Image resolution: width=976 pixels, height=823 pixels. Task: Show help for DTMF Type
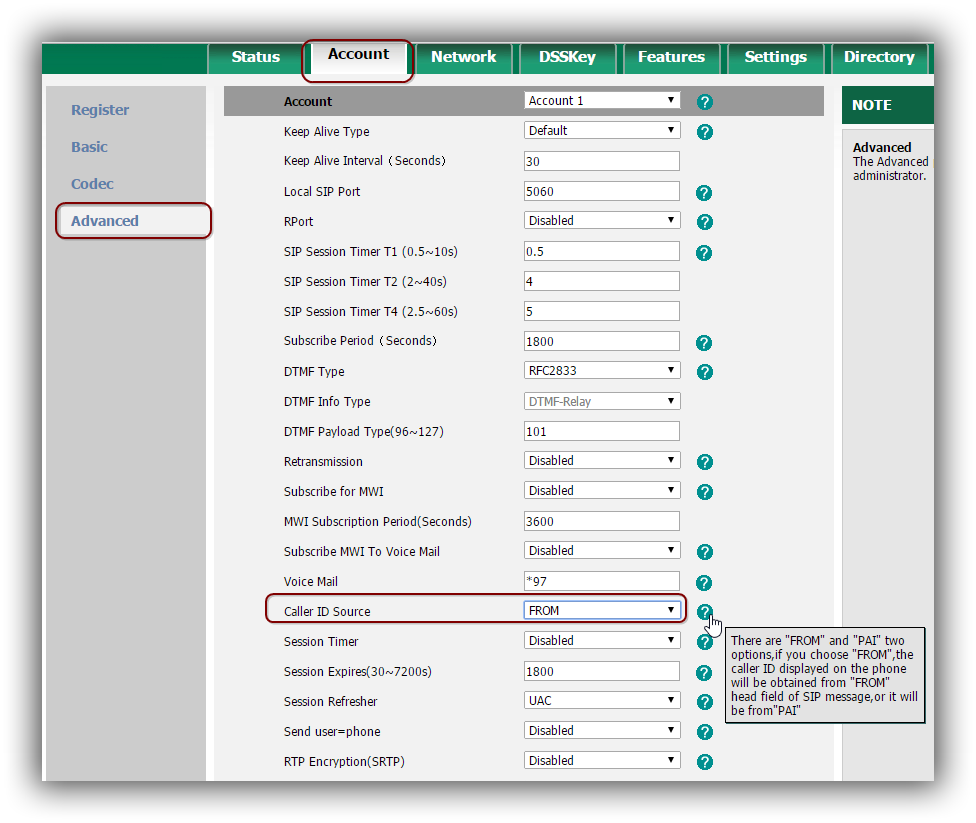point(704,372)
